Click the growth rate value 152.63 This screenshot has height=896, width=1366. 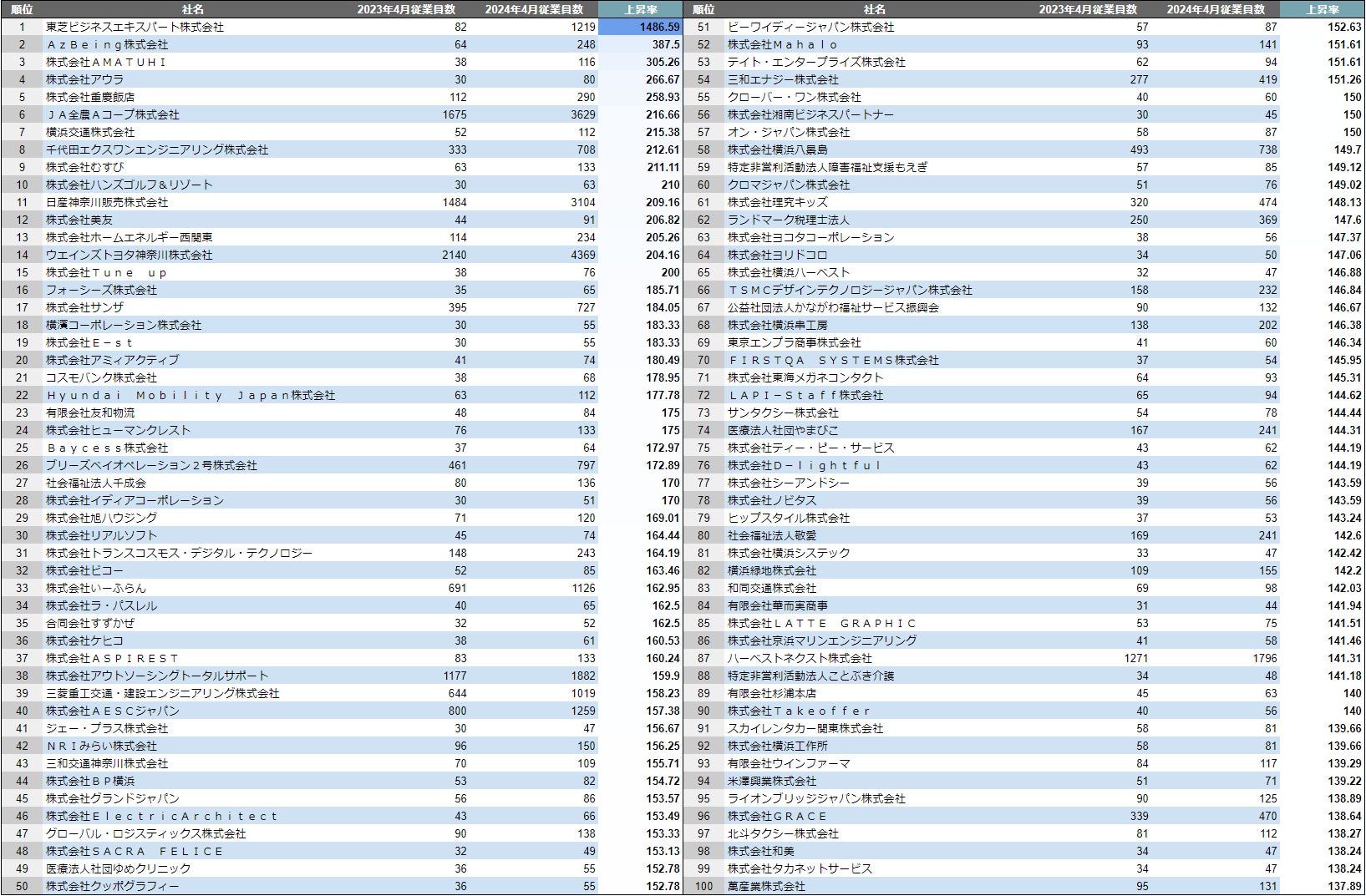click(x=1344, y=27)
